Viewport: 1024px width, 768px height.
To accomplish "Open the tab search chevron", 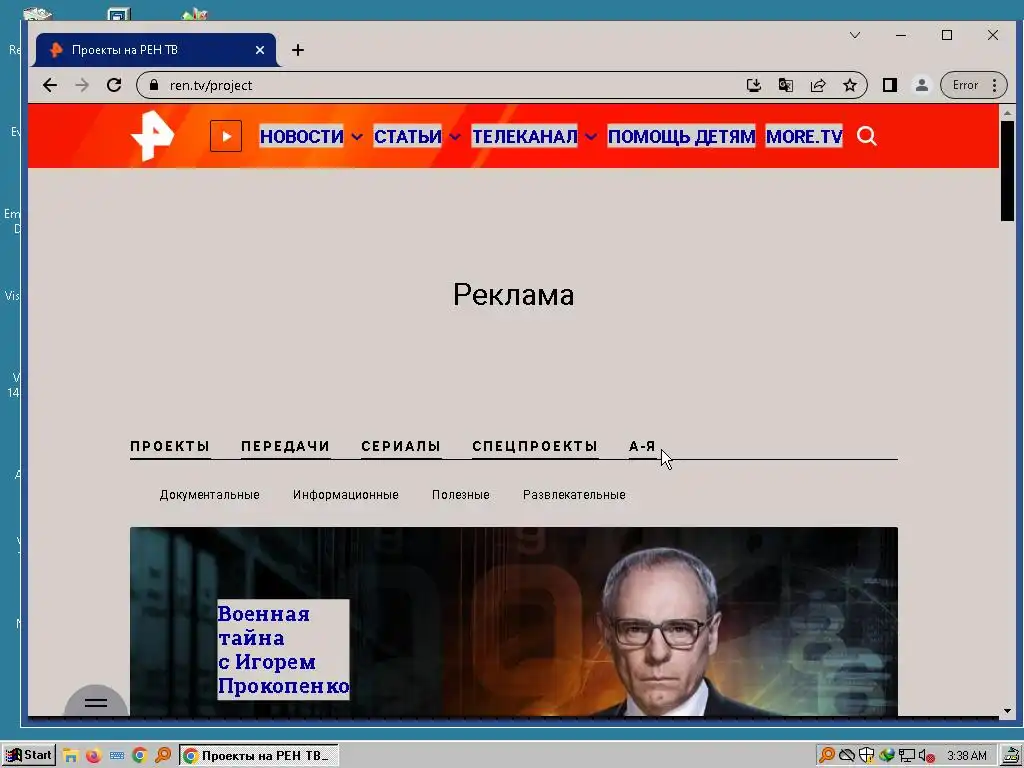I will click(855, 35).
